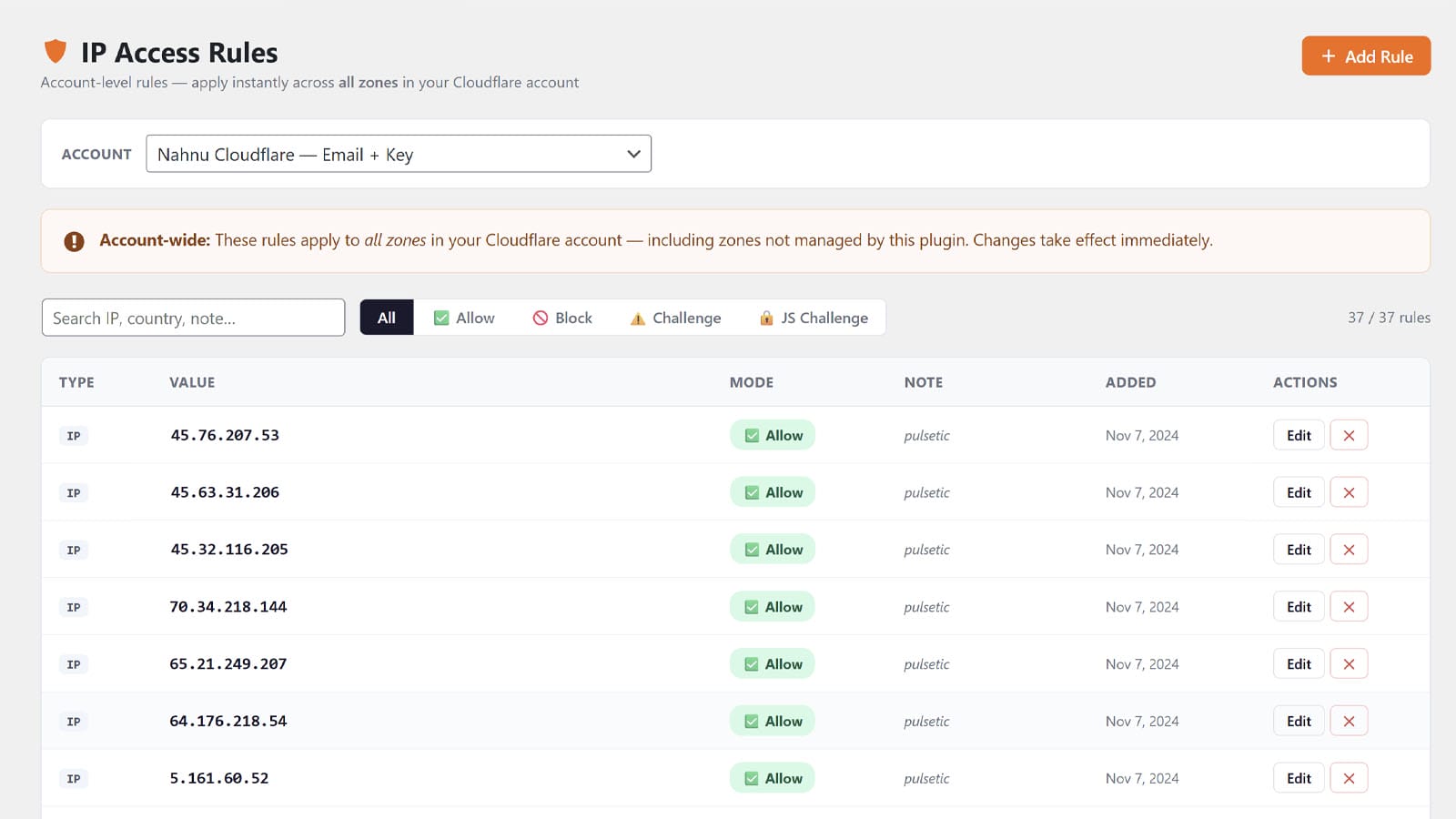
Task: Delete the rule for 45.32.116.205
Action: point(1349,550)
